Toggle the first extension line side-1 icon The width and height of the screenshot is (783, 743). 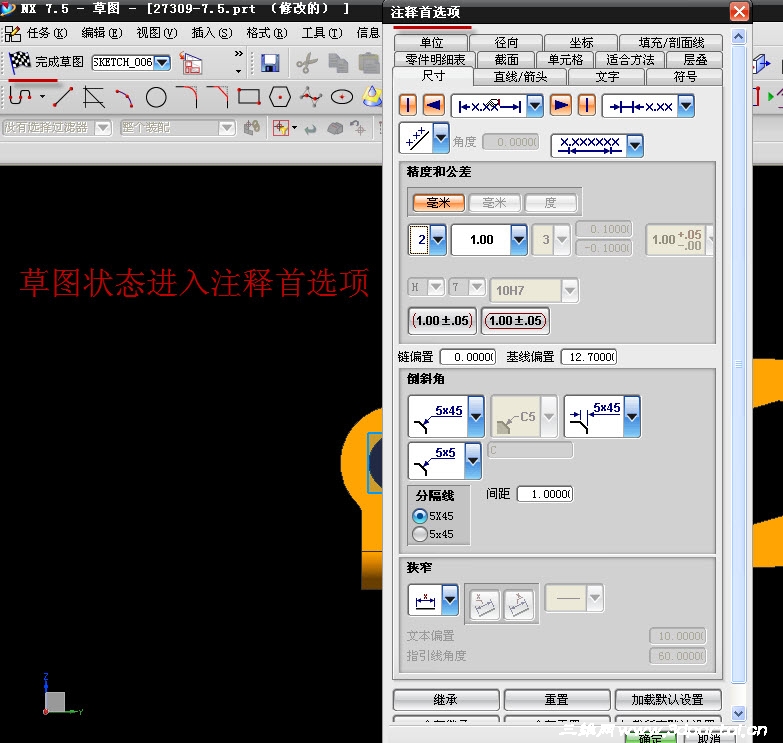[408, 105]
